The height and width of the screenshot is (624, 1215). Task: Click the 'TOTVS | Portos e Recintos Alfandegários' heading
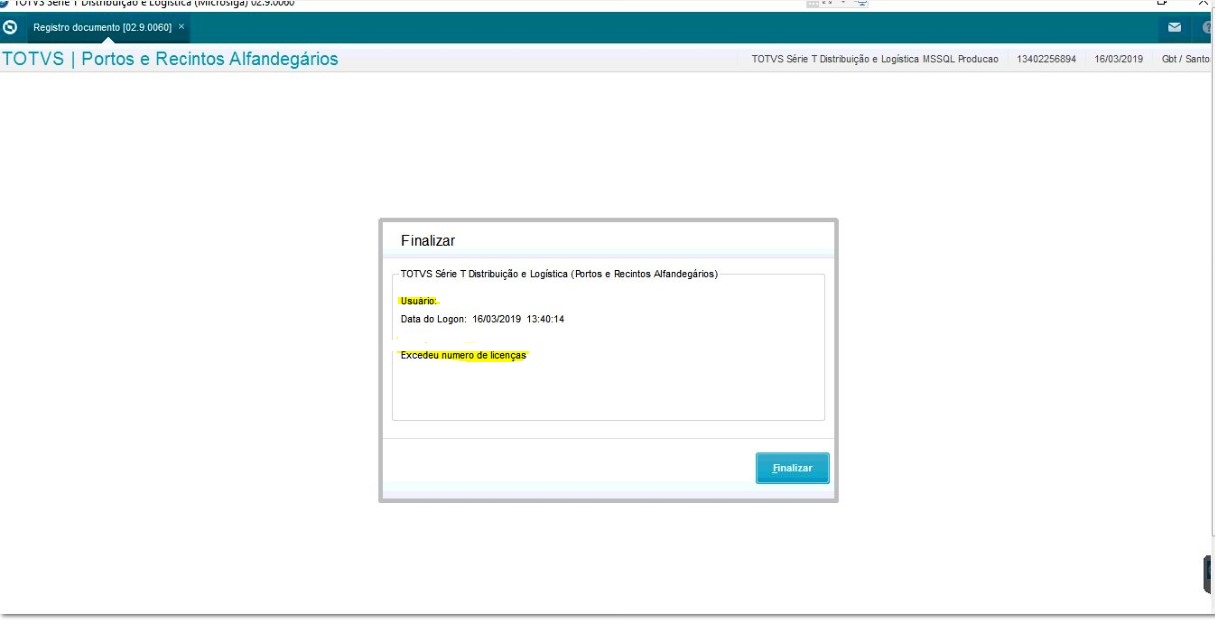click(x=170, y=59)
